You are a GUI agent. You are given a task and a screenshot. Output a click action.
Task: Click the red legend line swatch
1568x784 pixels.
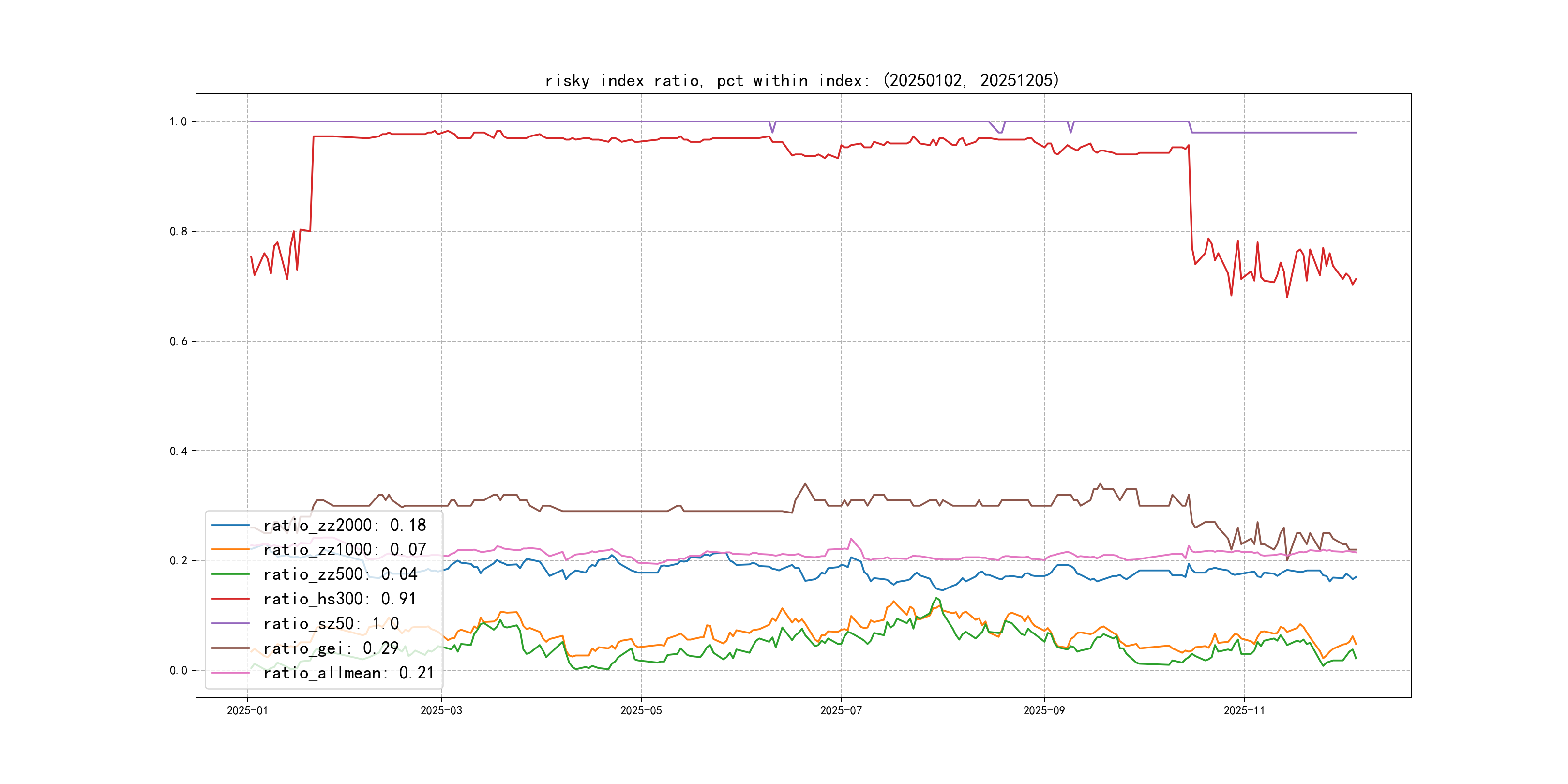tap(231, 599)
